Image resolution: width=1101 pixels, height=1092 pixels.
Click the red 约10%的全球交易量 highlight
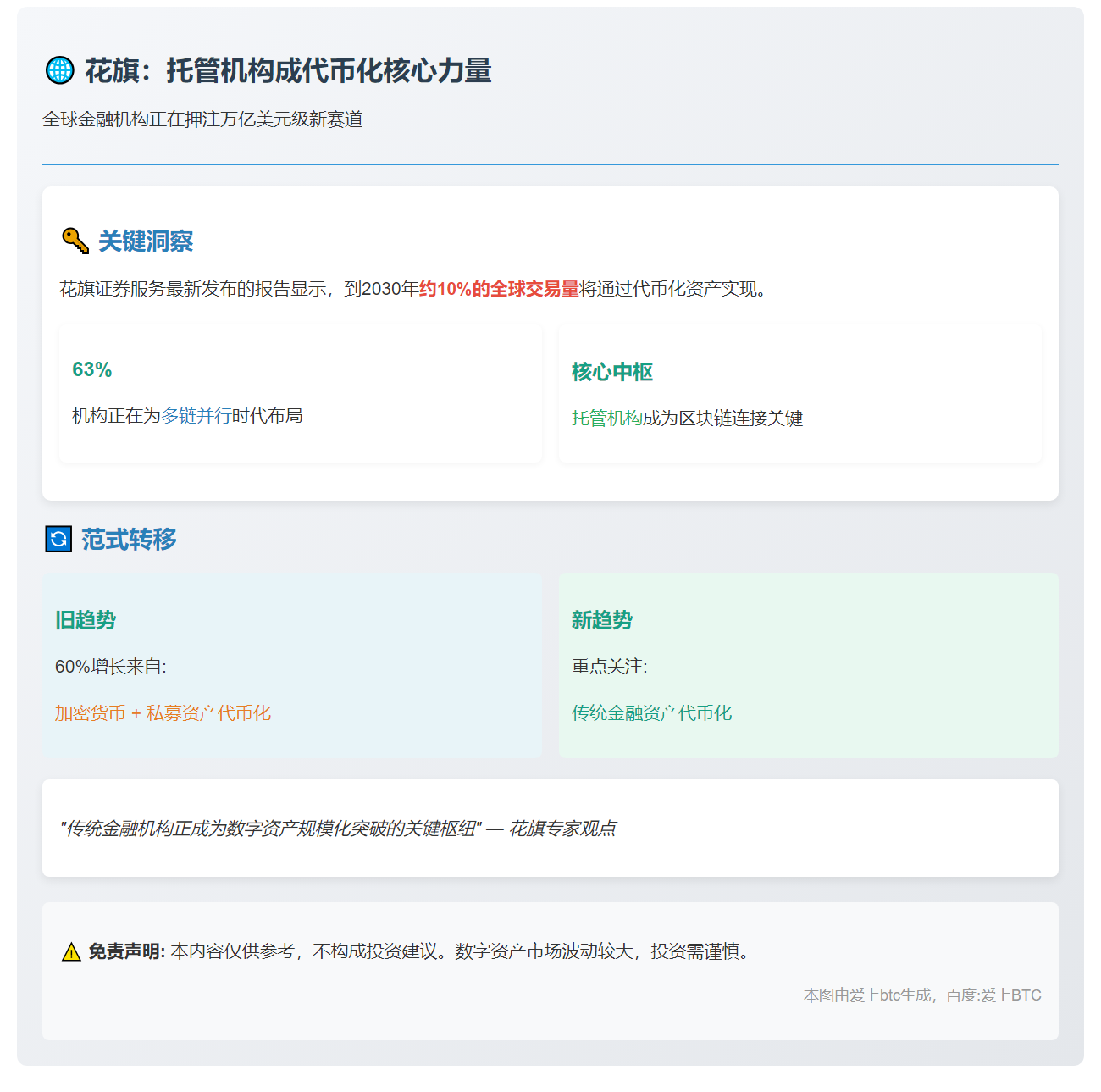[x=498, y=288]
